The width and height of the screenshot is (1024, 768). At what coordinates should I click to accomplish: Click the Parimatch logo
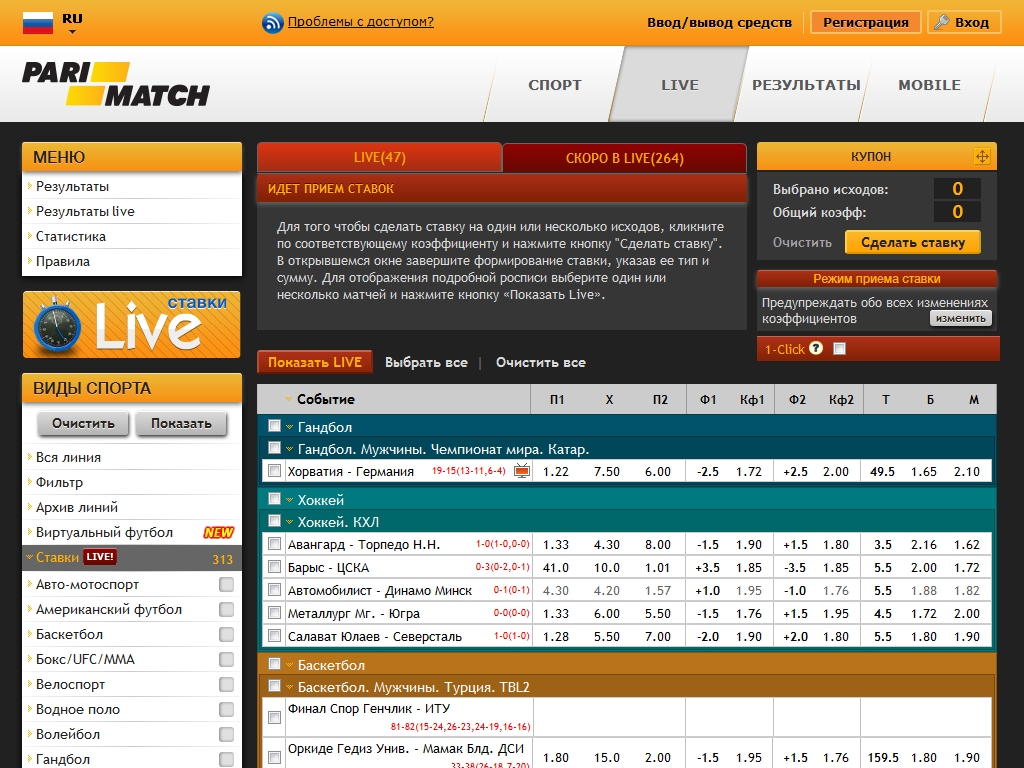point(116,84)
